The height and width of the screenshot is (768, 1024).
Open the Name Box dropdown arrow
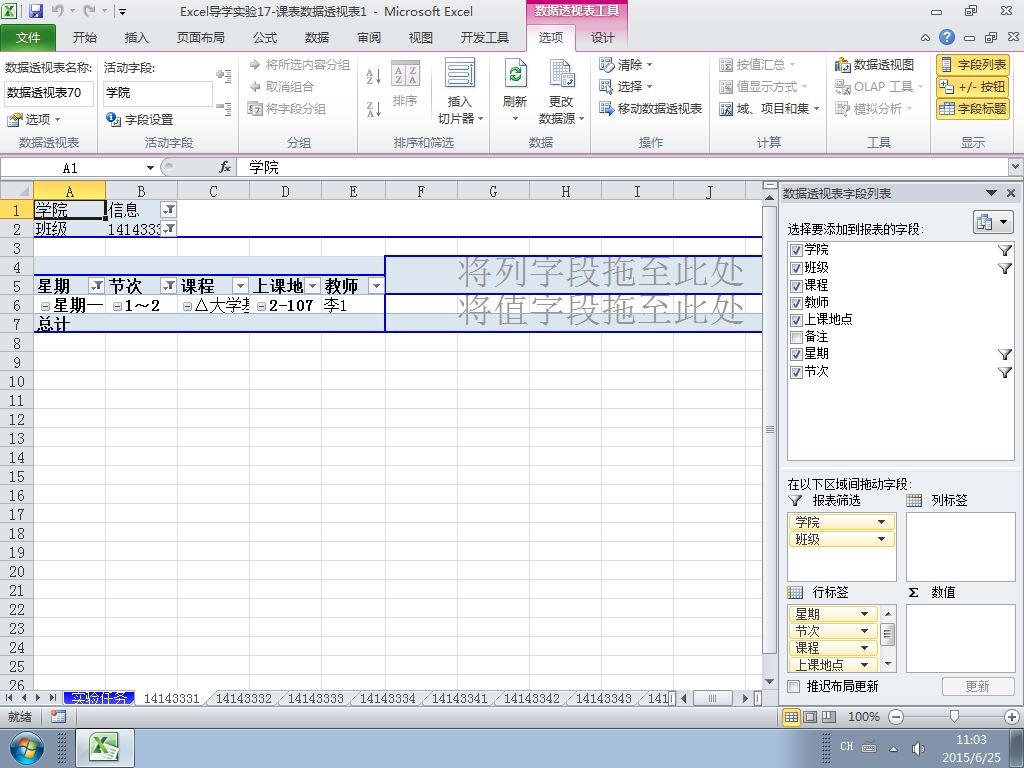(x=150, y=168)
